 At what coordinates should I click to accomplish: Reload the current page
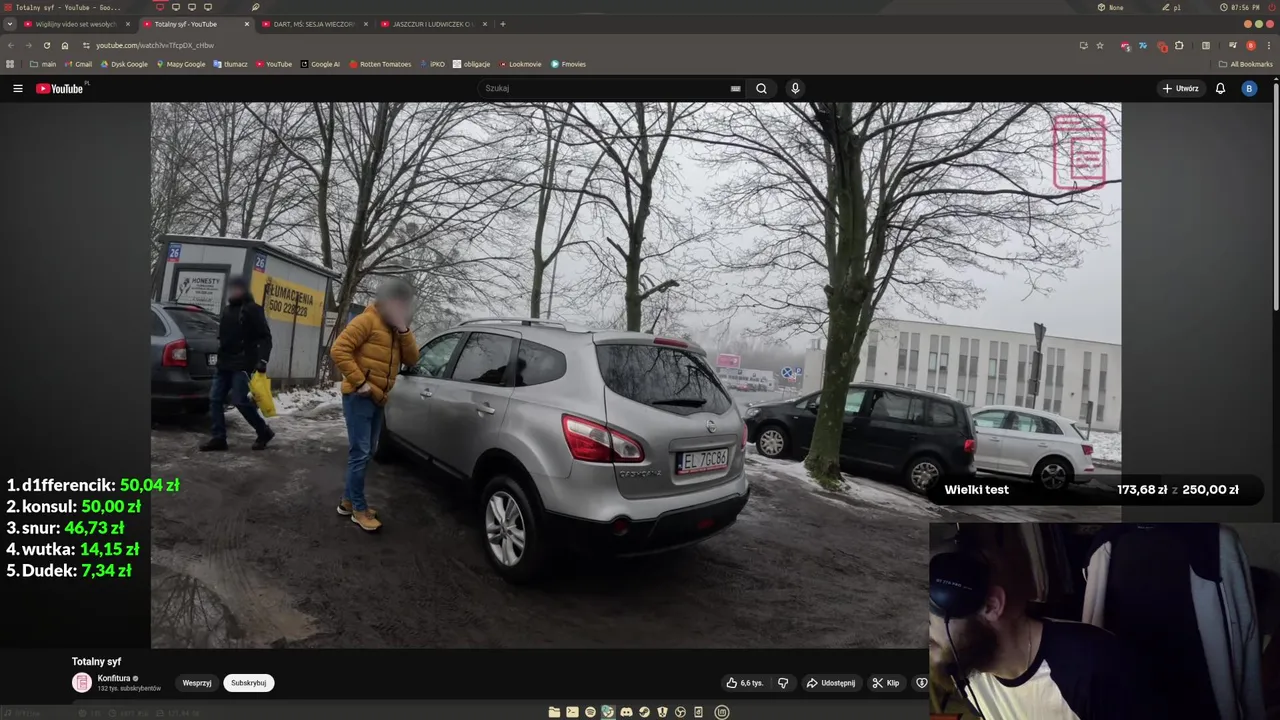point(46,45)
